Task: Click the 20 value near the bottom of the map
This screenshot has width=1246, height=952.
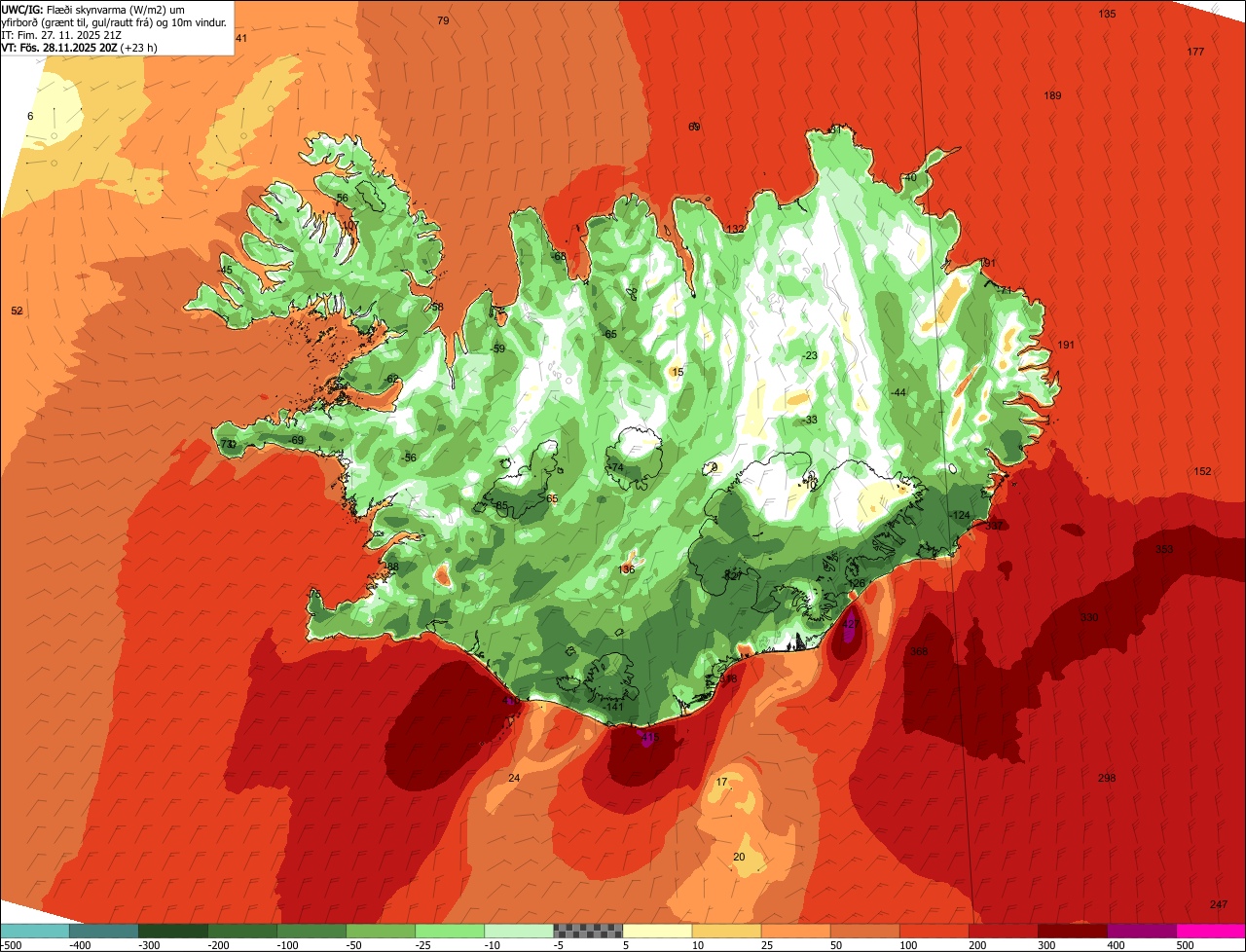Action: pyautogui.click(x=739, y=858)
